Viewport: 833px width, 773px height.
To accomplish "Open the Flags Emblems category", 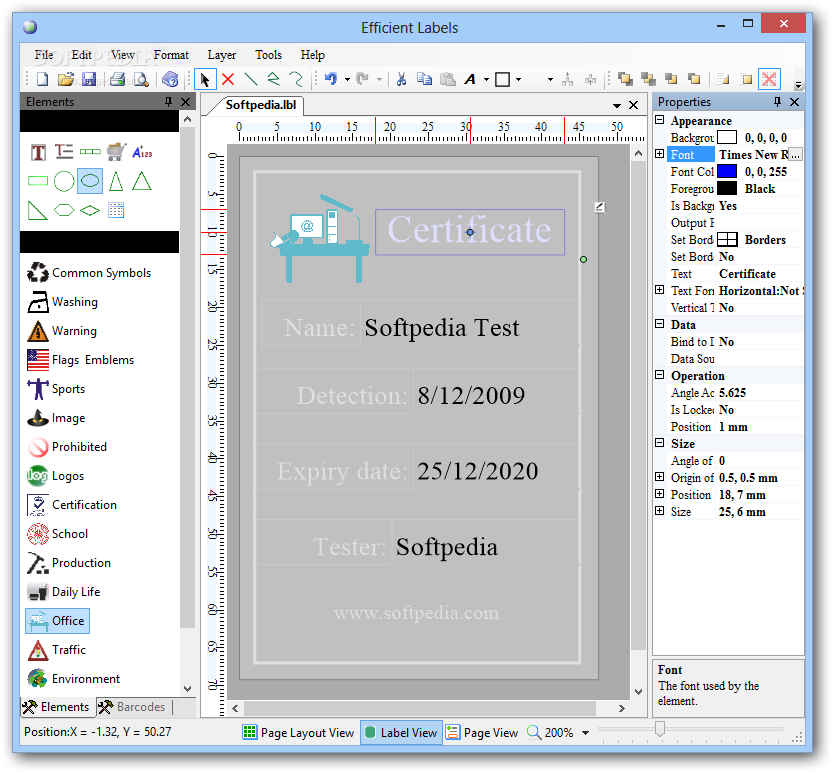I will (81, 360).
